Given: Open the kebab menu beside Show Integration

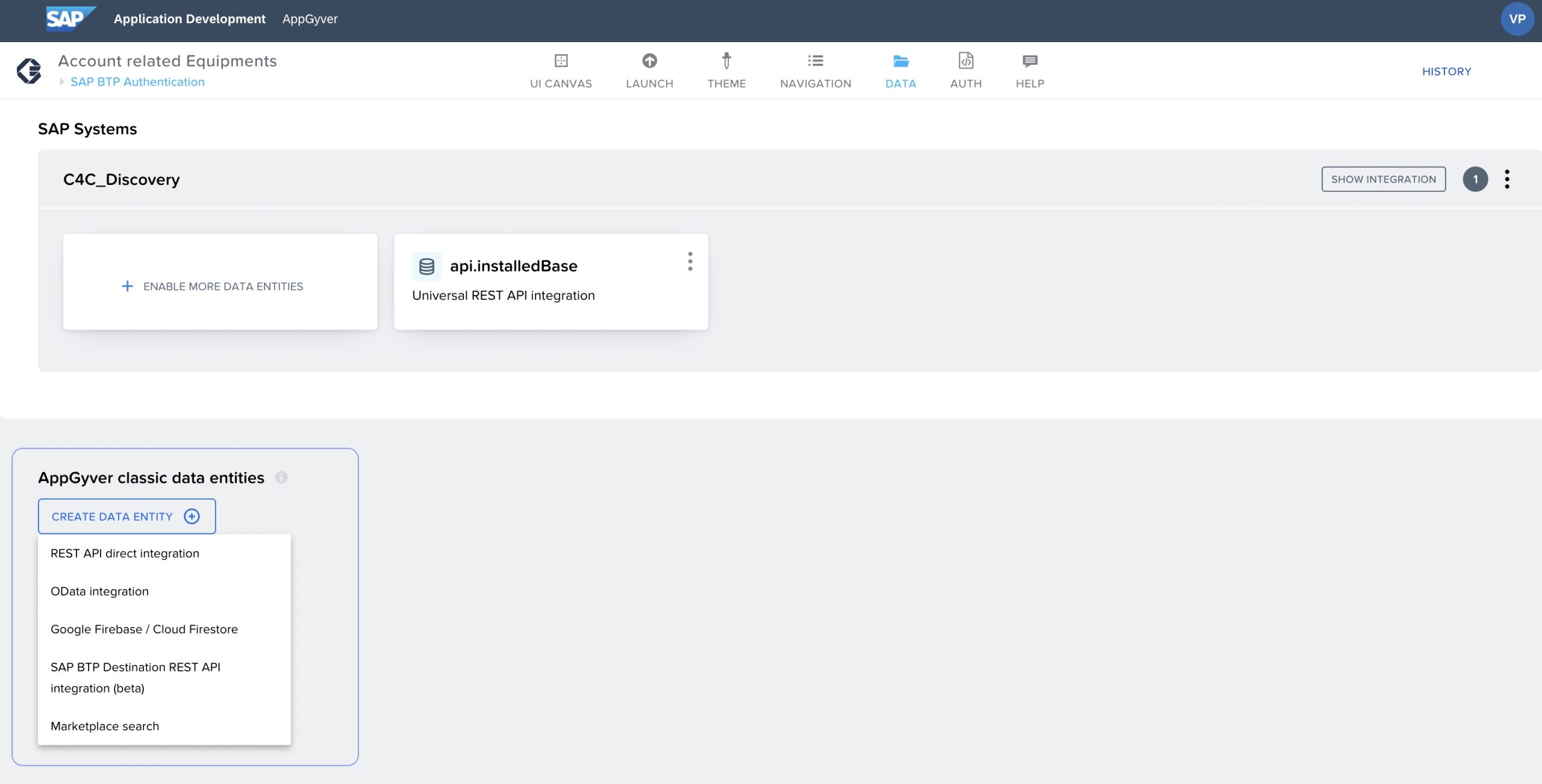Looking at the screenshot, I should [1508, 179].
